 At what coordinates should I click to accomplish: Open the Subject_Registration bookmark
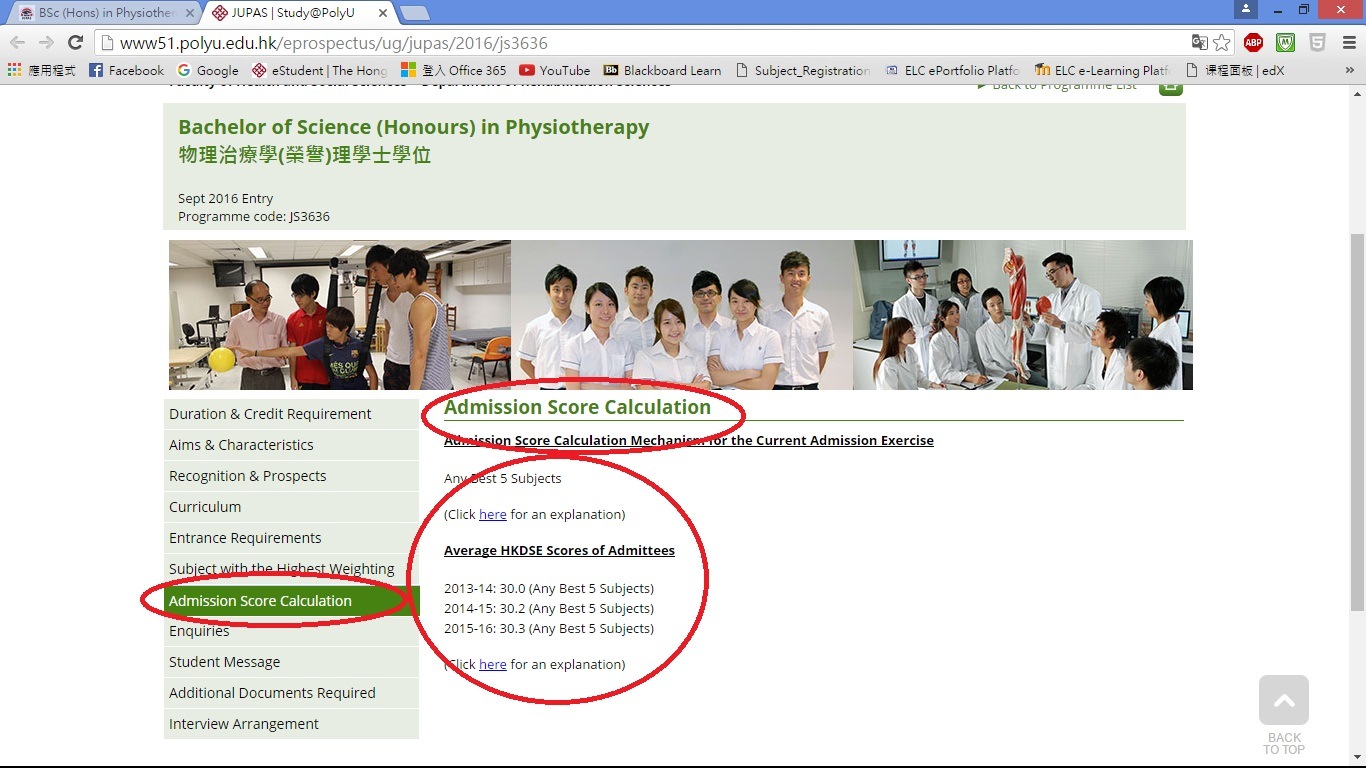[x=802, y=70]
